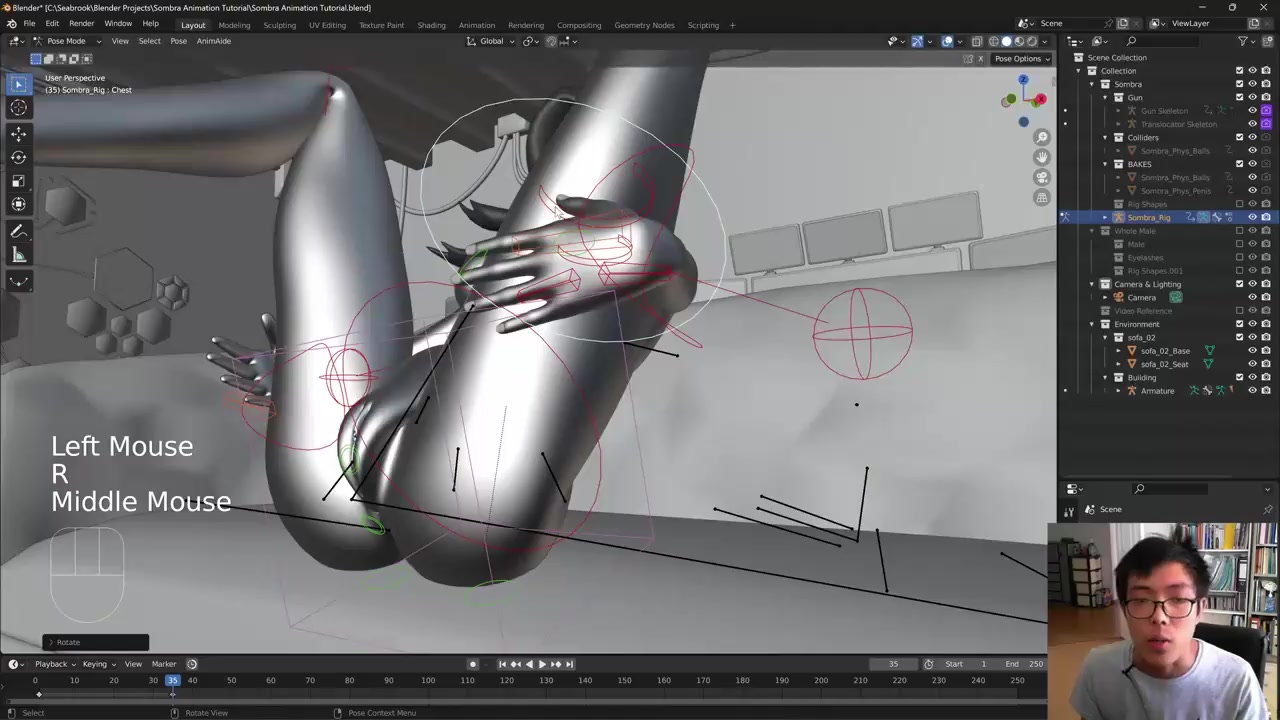Click the camera view icon in viewport

(x=1042, y=177)
